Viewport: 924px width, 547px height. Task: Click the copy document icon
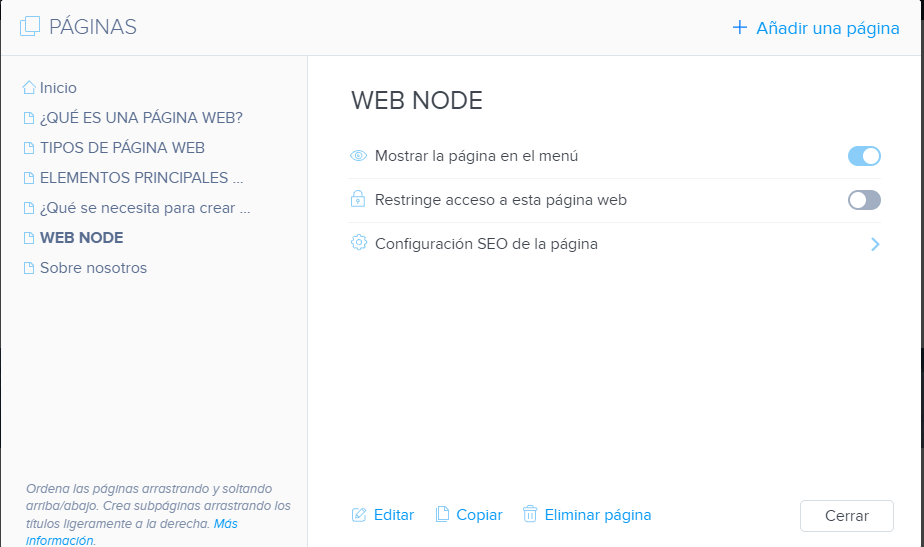click(442, 515)
